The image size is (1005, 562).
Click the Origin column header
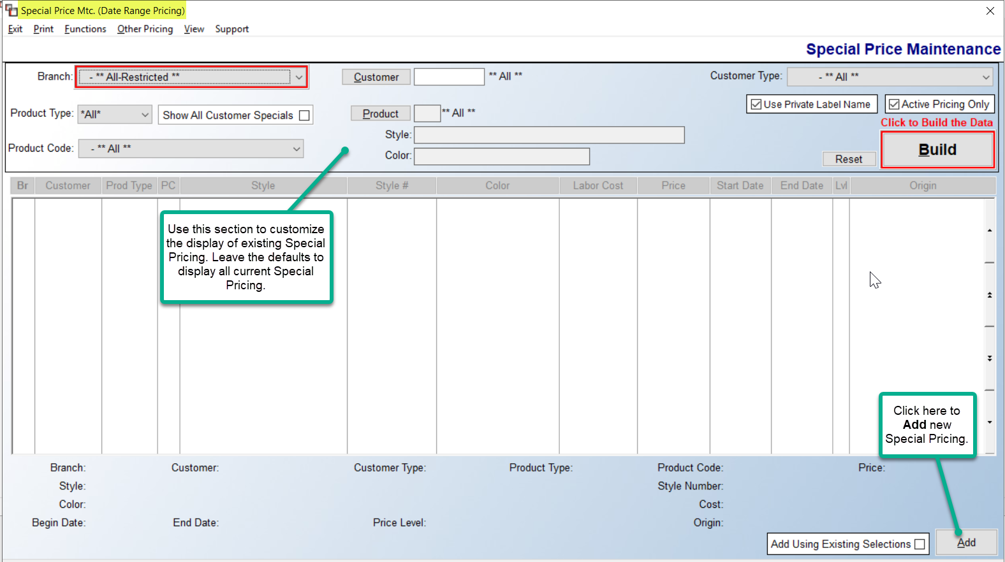coord(923,185)
